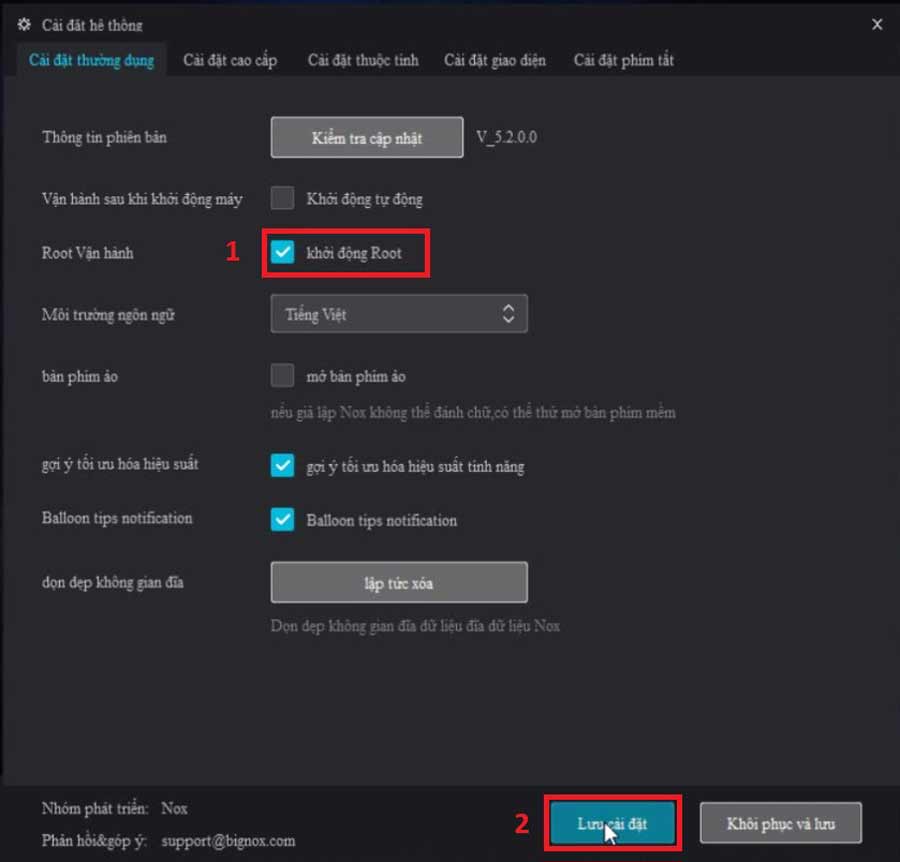Click the lập tức xóa button
This screenshot has width=900, height=862.
398,583
